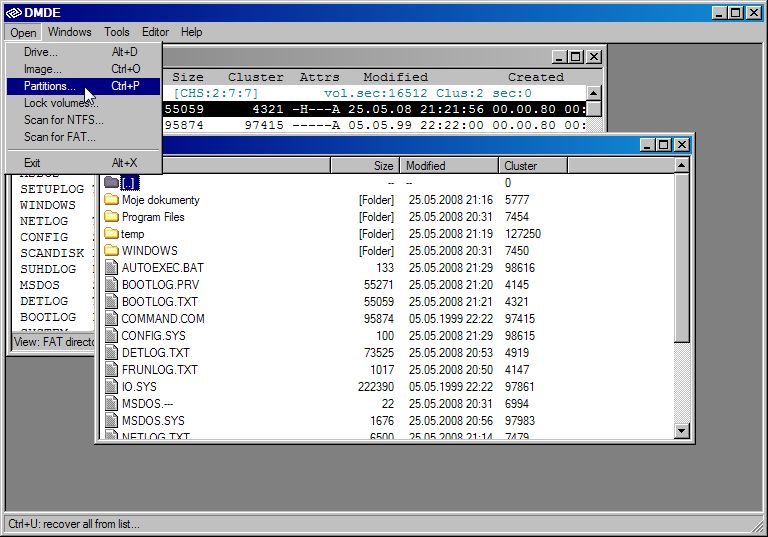Click the CONFIG.SYS file icon
The height and width of the screenshot is (537, 768).
112,336
